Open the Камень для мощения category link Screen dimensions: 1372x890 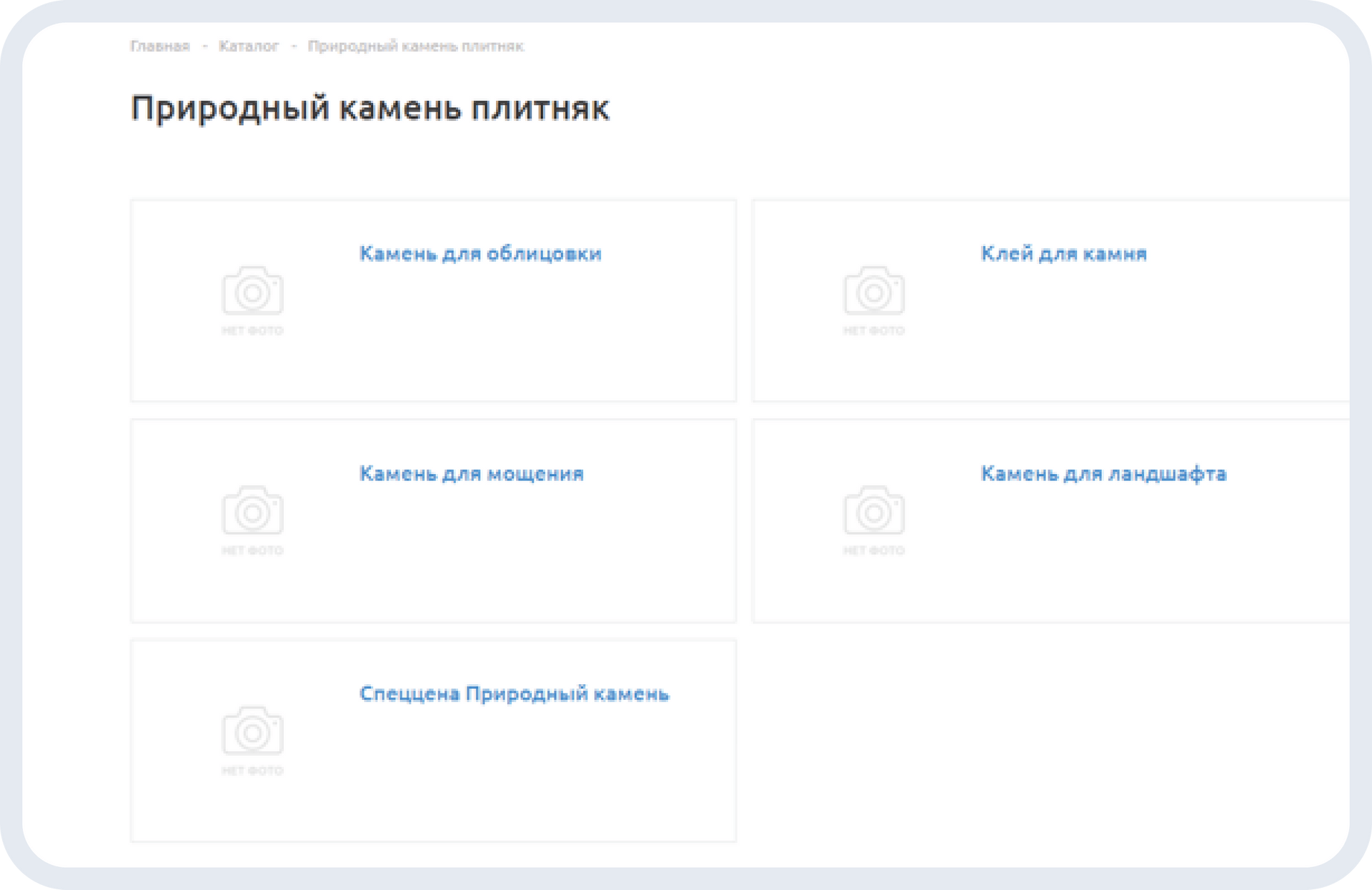[x=472, y=474]
